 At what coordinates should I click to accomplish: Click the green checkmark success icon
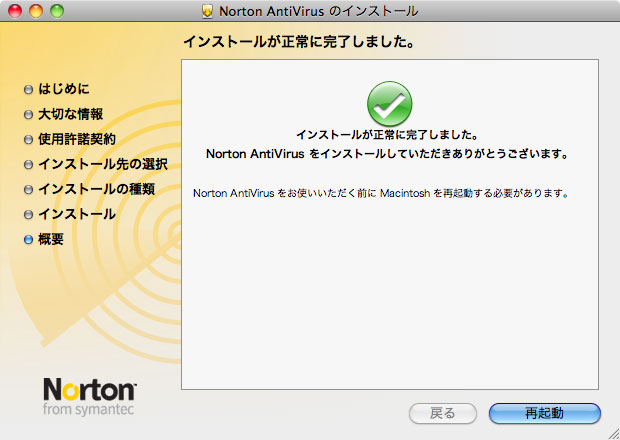389,104
